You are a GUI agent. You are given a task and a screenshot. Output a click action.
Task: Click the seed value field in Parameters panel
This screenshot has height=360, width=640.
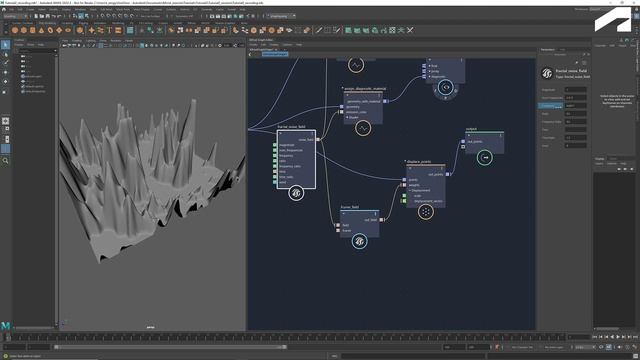pos(576,145)
